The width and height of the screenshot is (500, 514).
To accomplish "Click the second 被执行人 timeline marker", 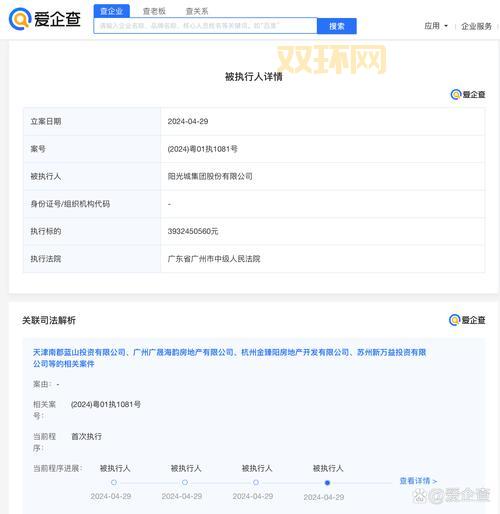I will [x=185, y=482].
